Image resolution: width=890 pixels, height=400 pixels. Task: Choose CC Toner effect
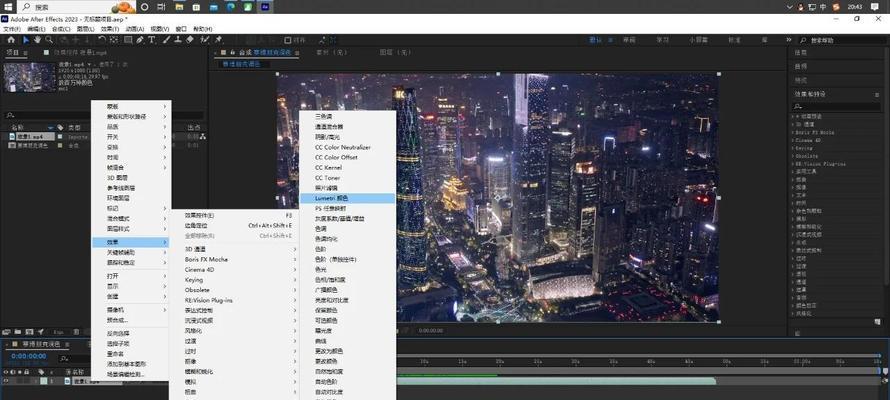coord(347,178)
